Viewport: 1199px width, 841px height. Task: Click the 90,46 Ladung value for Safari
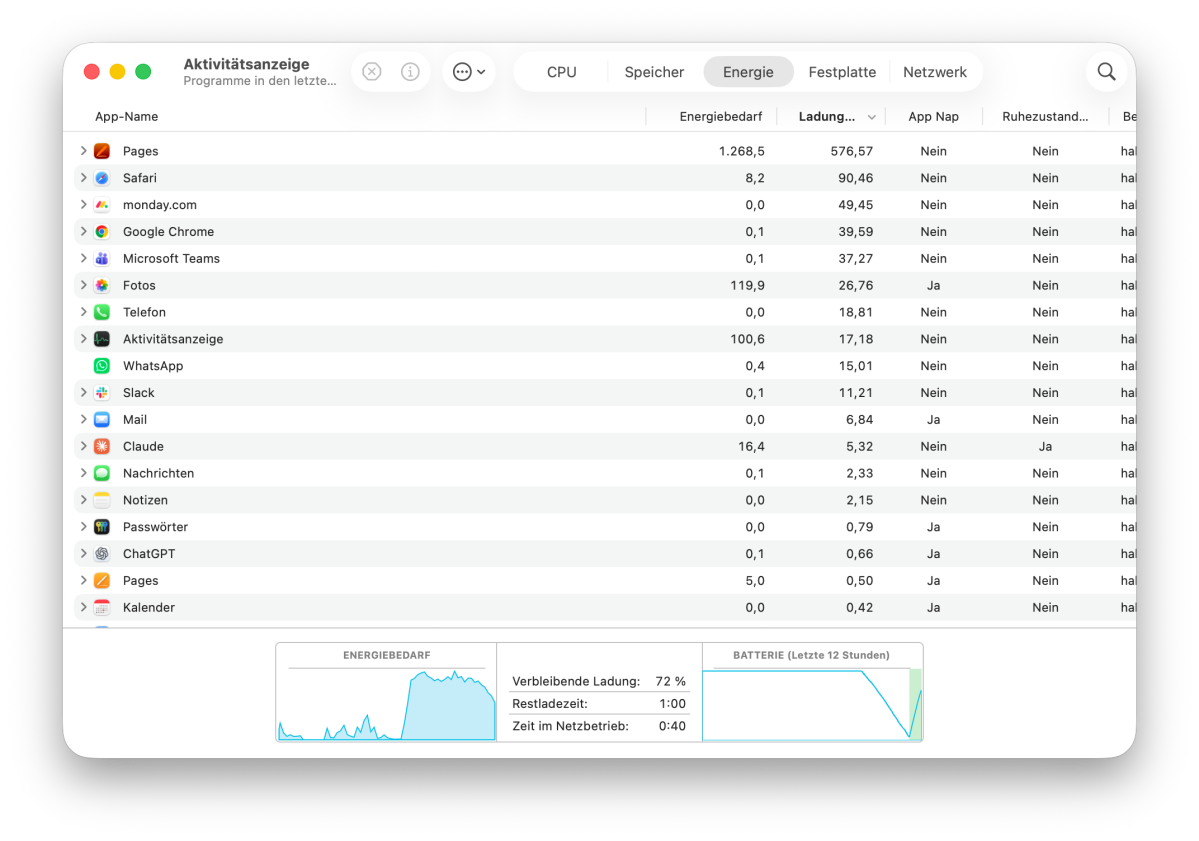tap(855, 177)
